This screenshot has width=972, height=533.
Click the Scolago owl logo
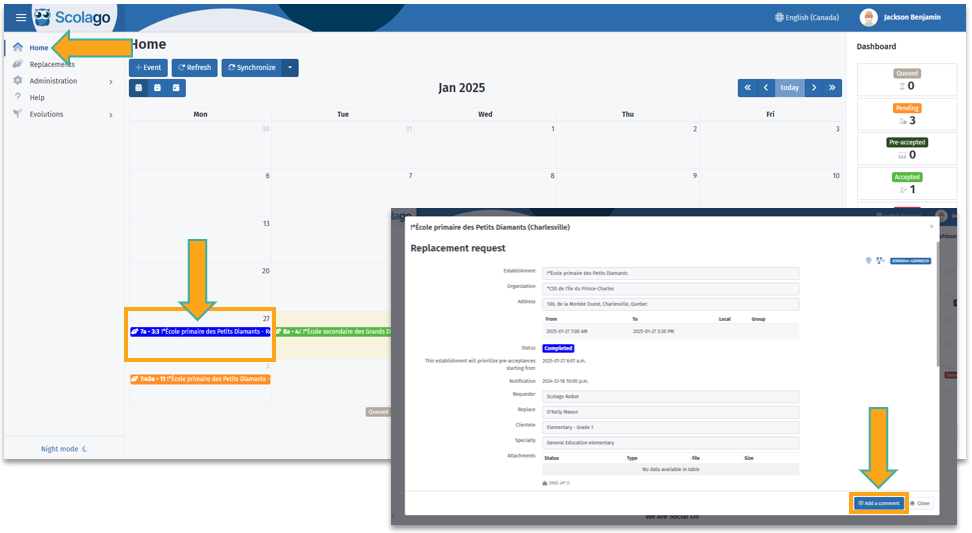(42, 17)
